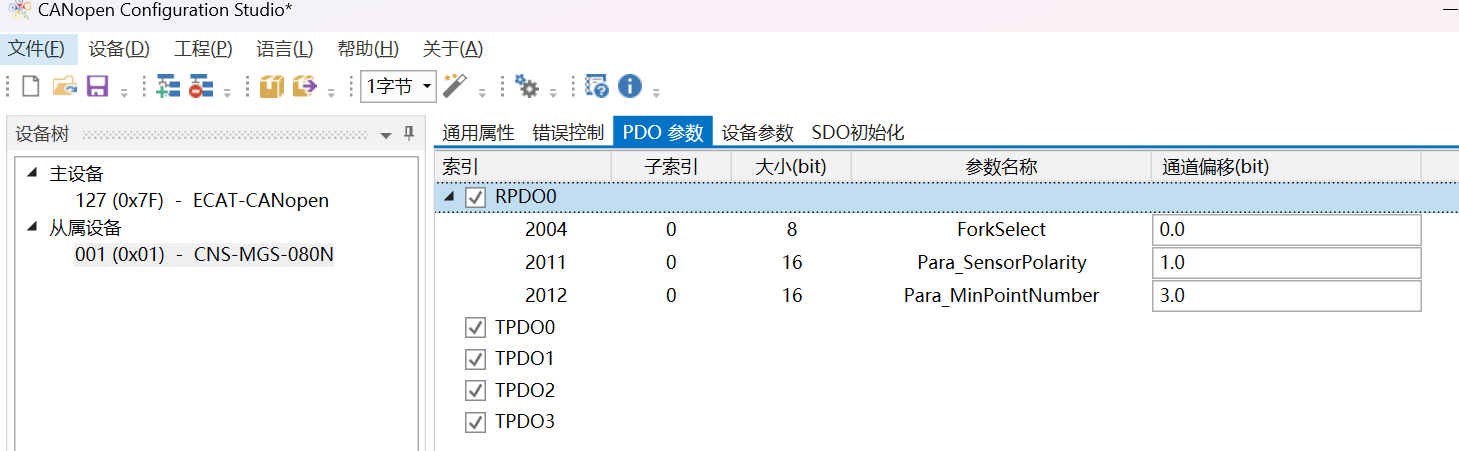Collapse the RPDO0 row expander

click(448, 197)
